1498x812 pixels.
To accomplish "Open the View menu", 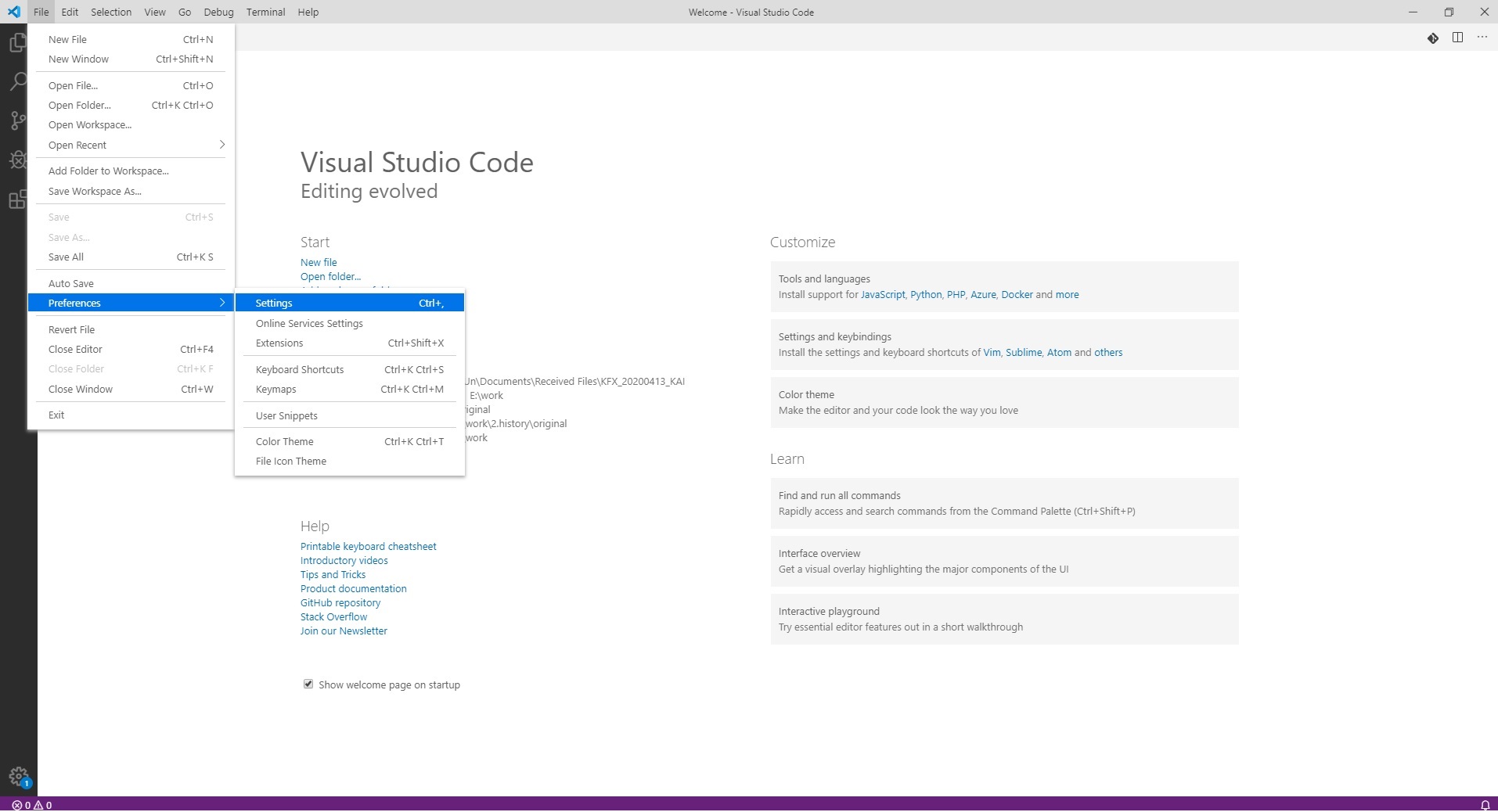I will 155,12.
